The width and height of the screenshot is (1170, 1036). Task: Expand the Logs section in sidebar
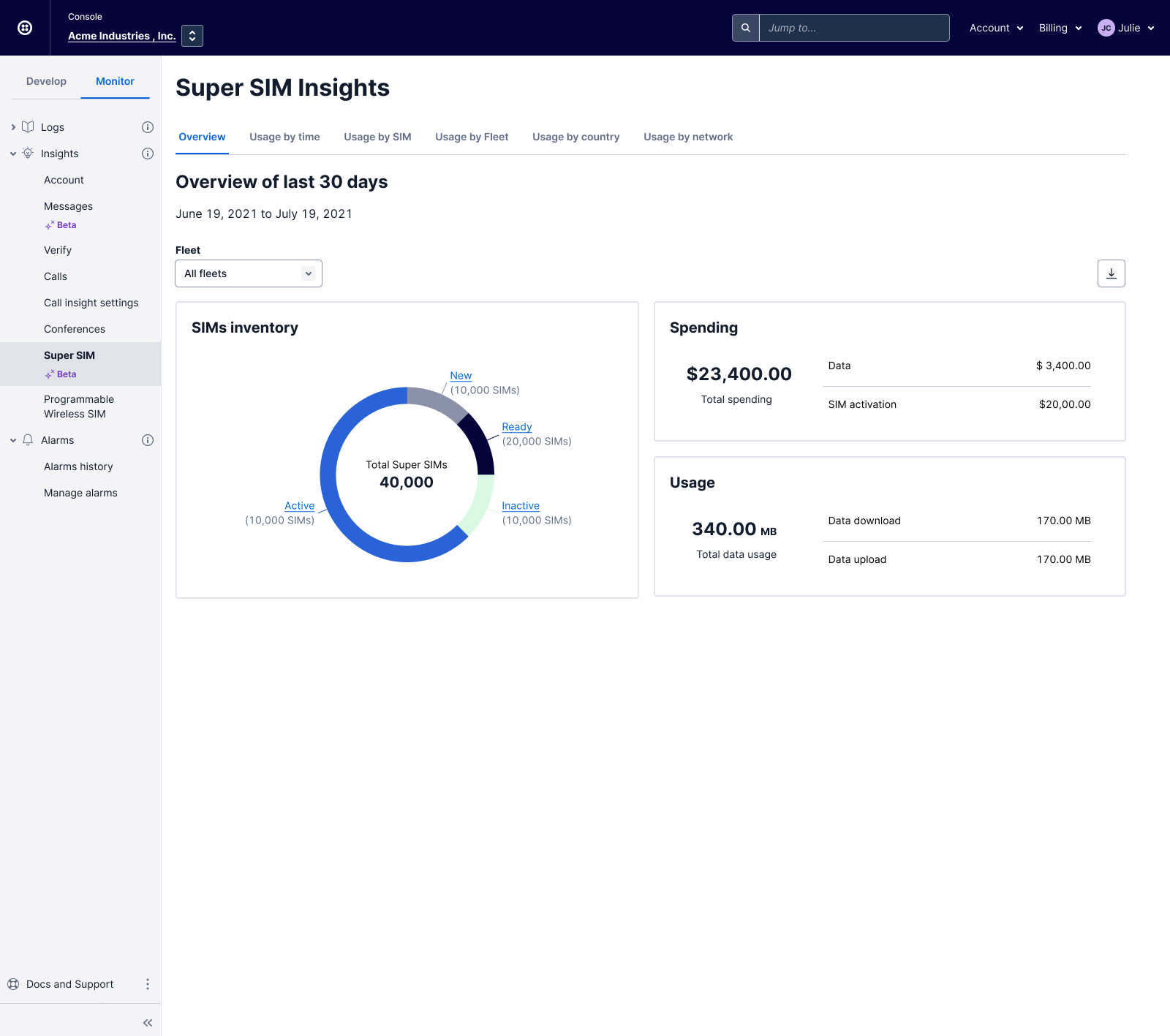pyautogui.click(x=13, y=127)
